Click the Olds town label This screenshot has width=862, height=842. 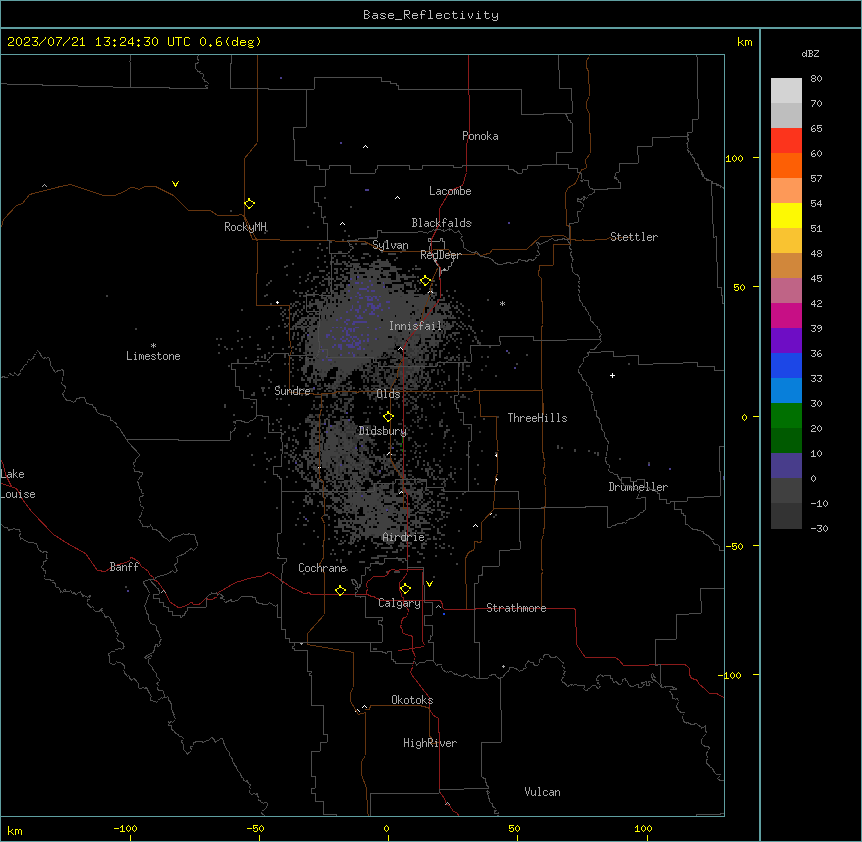click(x=388, y=394)
